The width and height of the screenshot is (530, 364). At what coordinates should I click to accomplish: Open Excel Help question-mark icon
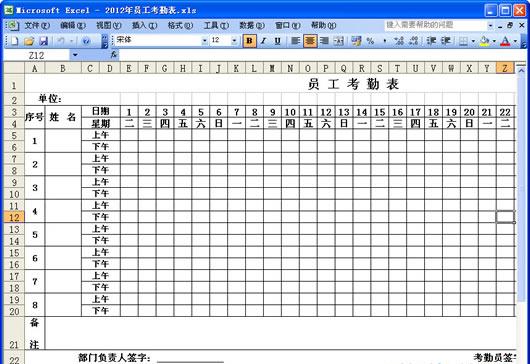[x=86, y=41]
